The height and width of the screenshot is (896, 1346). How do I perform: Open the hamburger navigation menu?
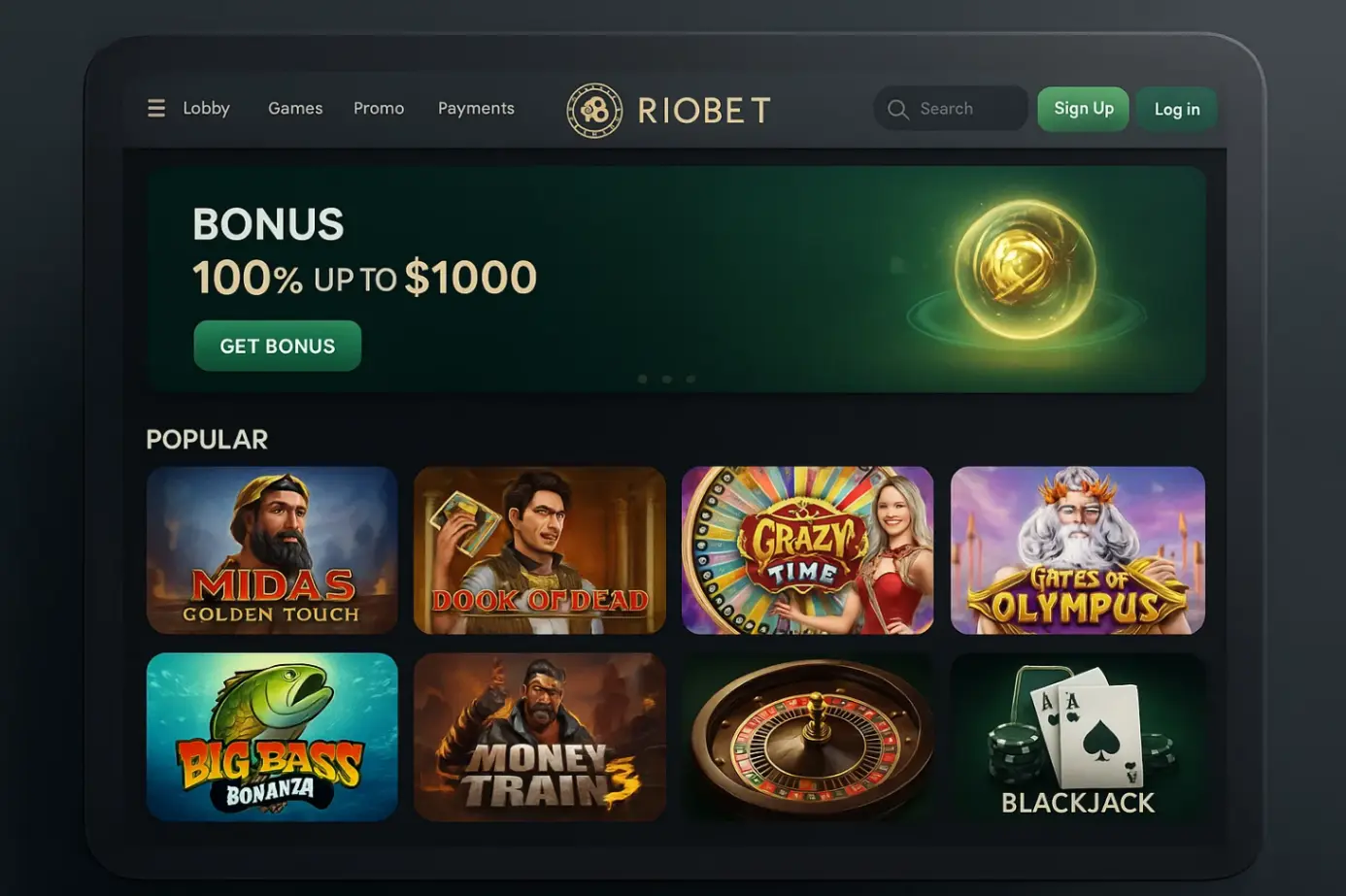tap(156, 108)
